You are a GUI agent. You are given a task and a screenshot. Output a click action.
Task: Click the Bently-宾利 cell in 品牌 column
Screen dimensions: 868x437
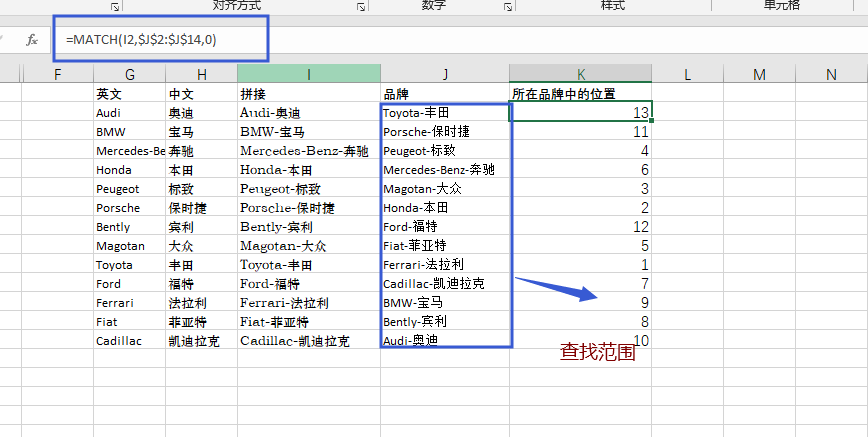click(445, 321)
